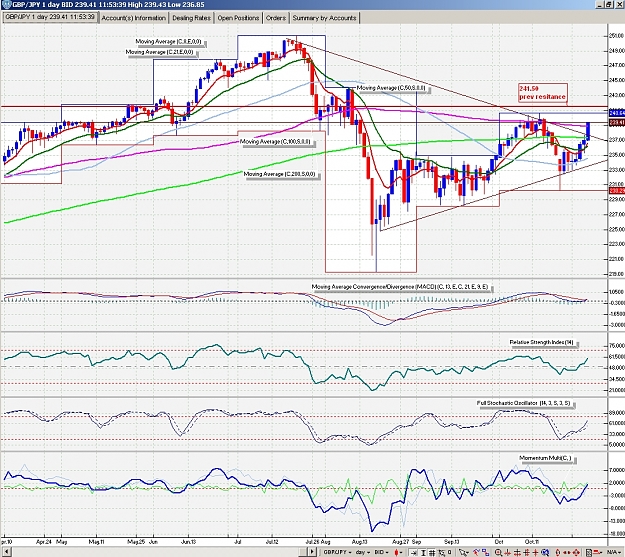Click the red double-cross grid icon
This screenshot has width=625, height=557.
click(x=526, y=553)
